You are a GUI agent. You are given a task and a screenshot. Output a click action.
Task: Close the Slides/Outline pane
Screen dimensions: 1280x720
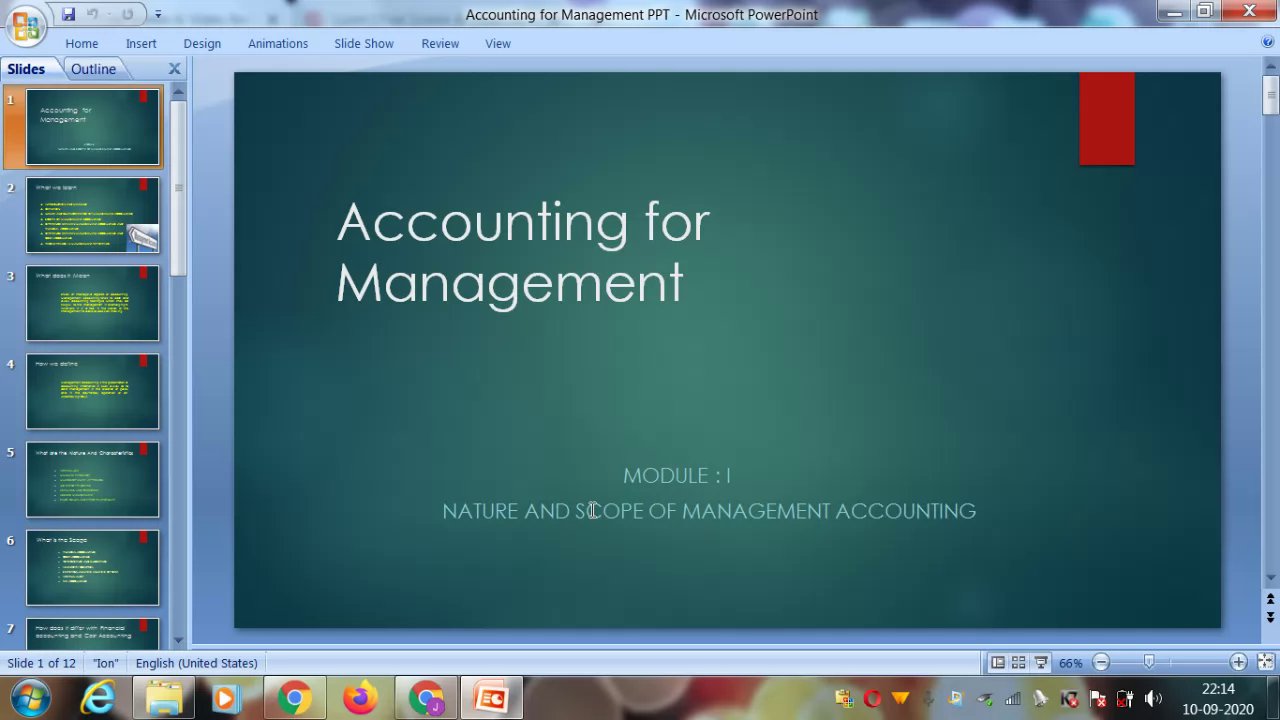(174, 69)
